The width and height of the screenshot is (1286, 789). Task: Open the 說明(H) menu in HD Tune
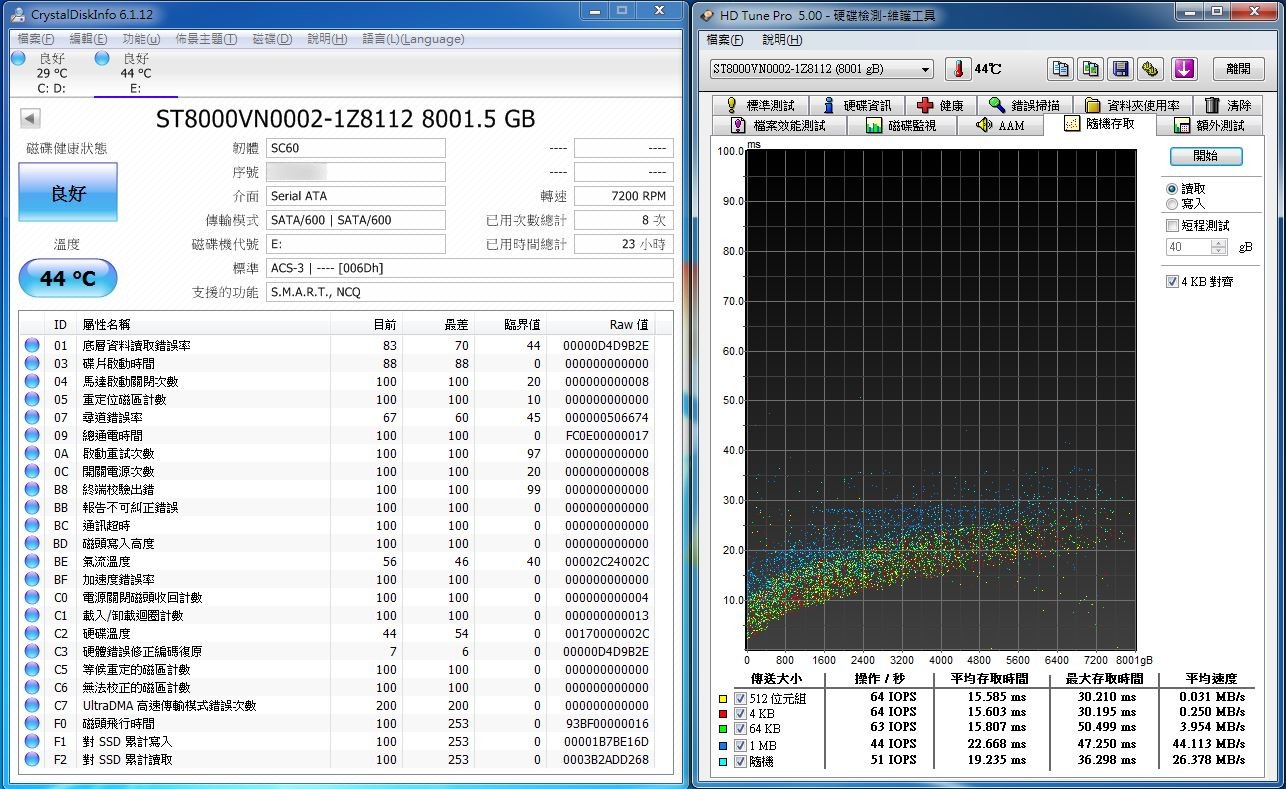782,40
